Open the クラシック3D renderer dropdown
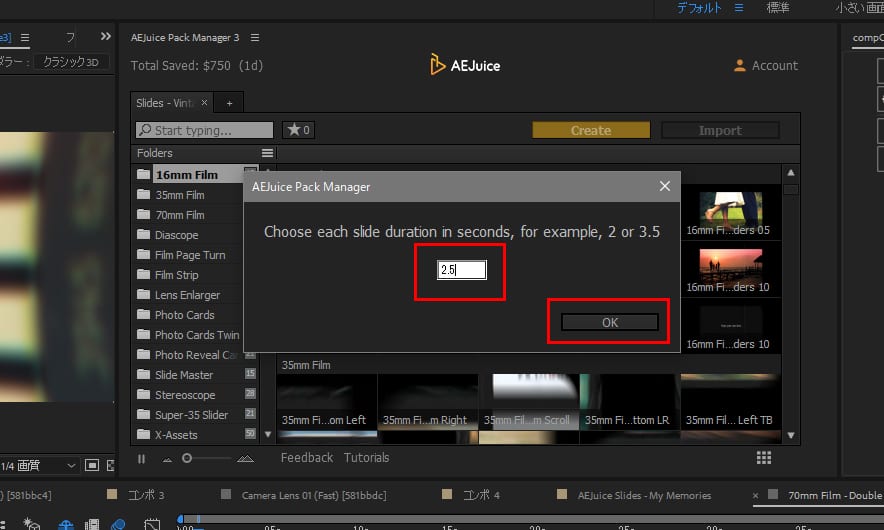 (x=71, y=62)
